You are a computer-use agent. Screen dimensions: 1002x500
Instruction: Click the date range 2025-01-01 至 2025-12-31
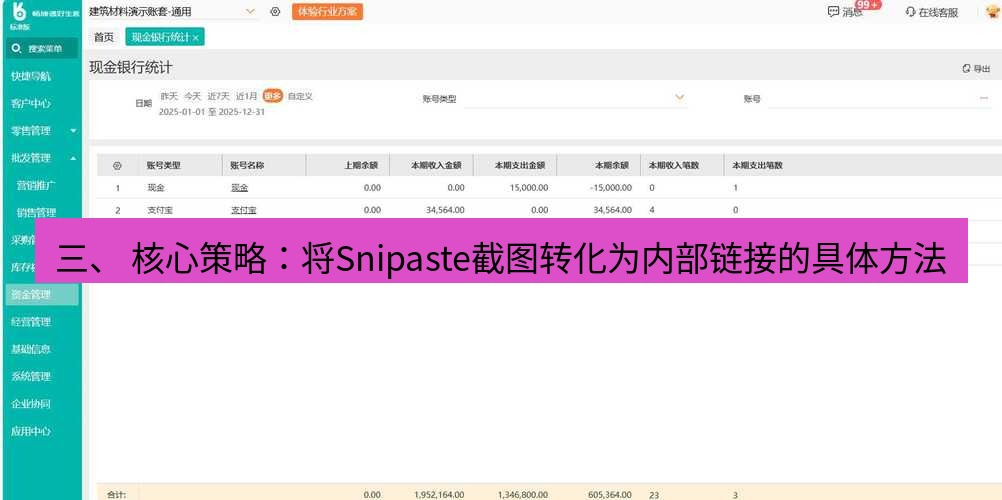click(x=212, y=112)
